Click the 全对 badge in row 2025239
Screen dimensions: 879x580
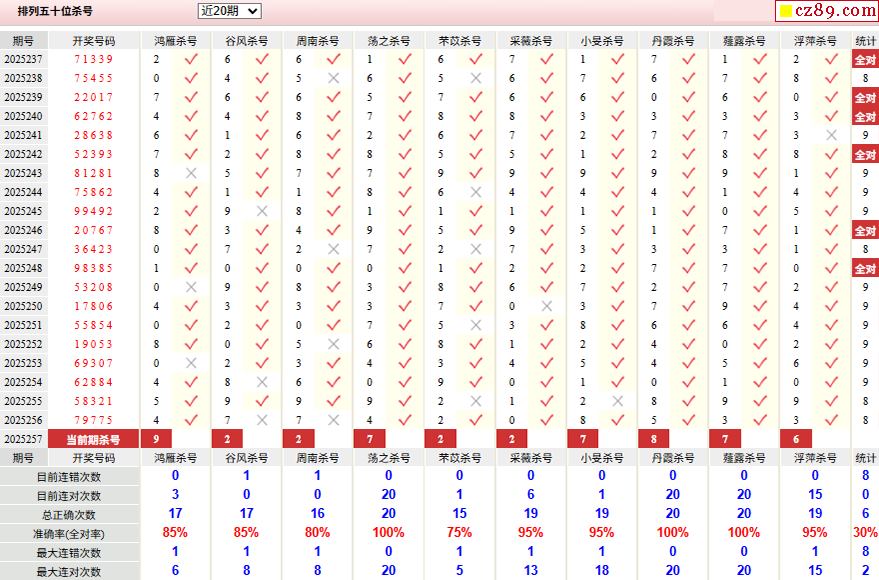[865, 98]
